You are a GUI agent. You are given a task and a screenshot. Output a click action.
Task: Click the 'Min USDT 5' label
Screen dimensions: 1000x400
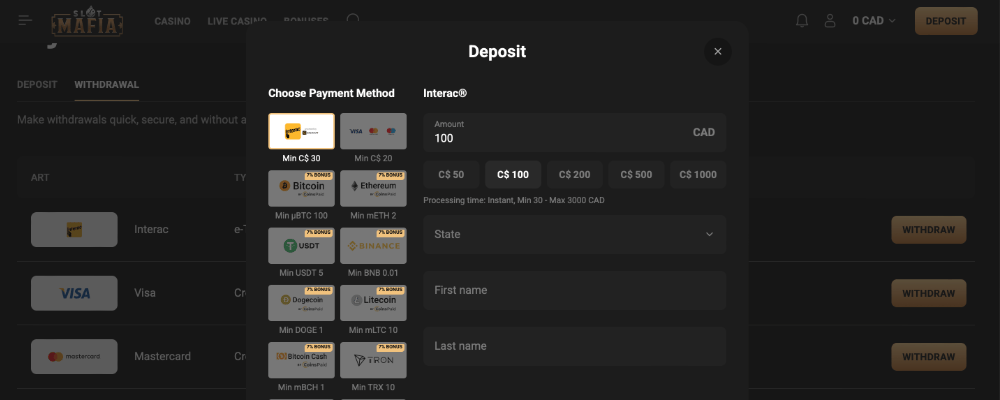(x=302, y=273)
